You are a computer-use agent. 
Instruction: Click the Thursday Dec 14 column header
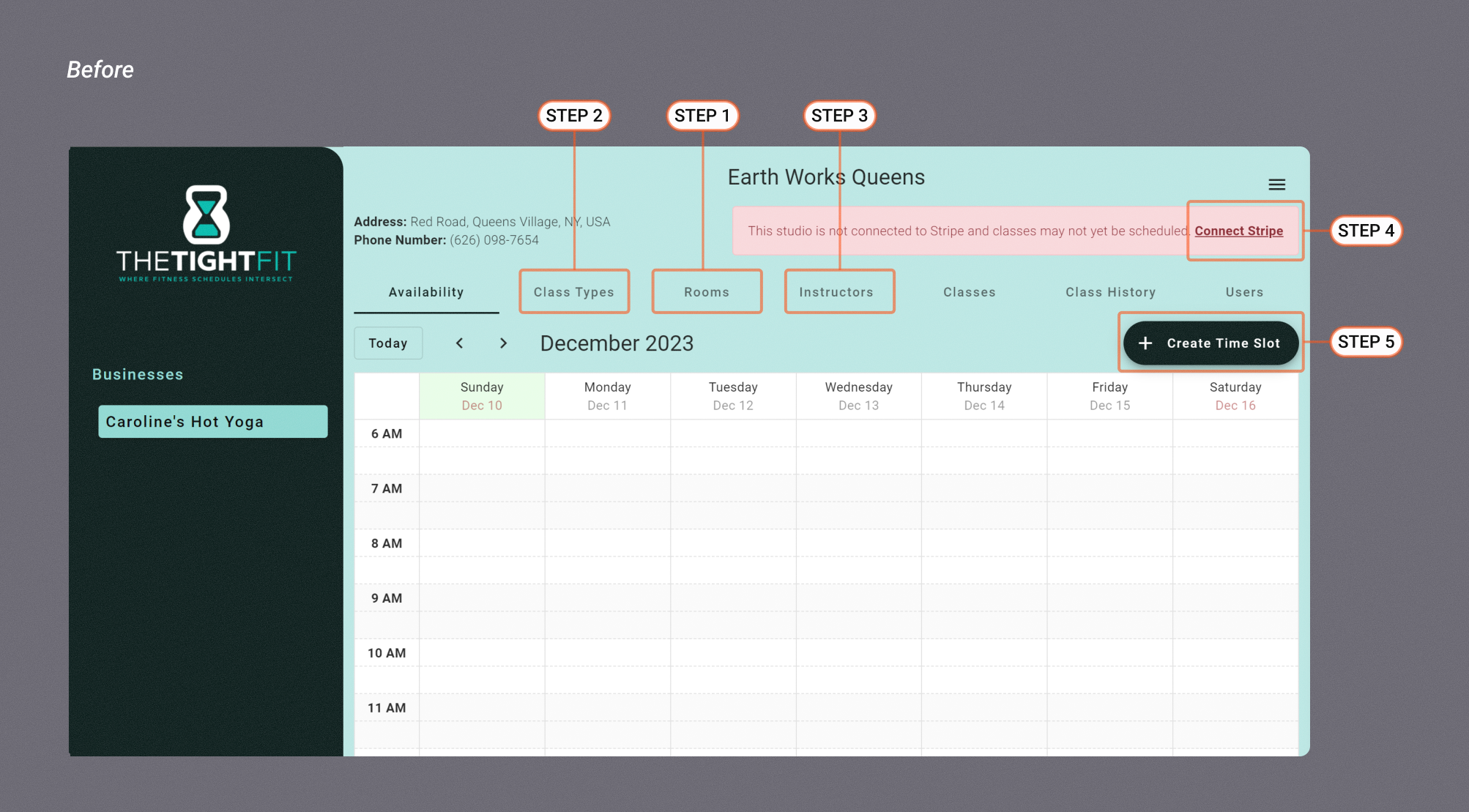[984, 396]
